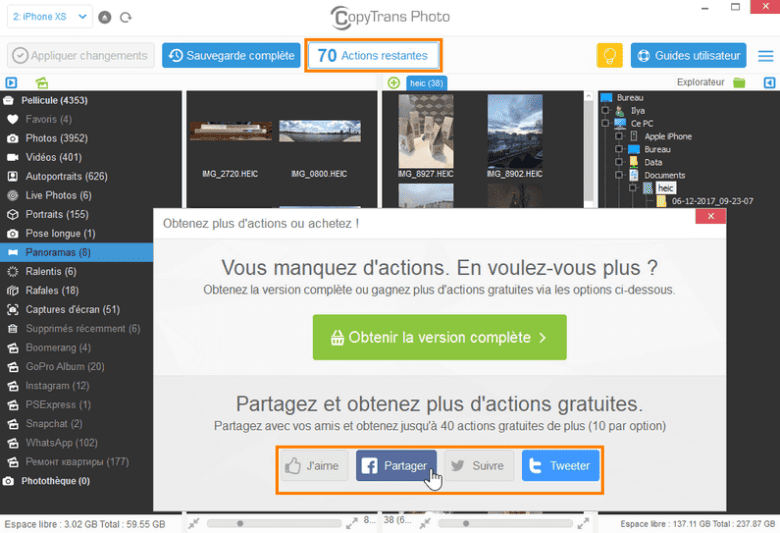Screen dimensions: 780x533
Task: Click the refresh device icon
Action: (126, 17)
